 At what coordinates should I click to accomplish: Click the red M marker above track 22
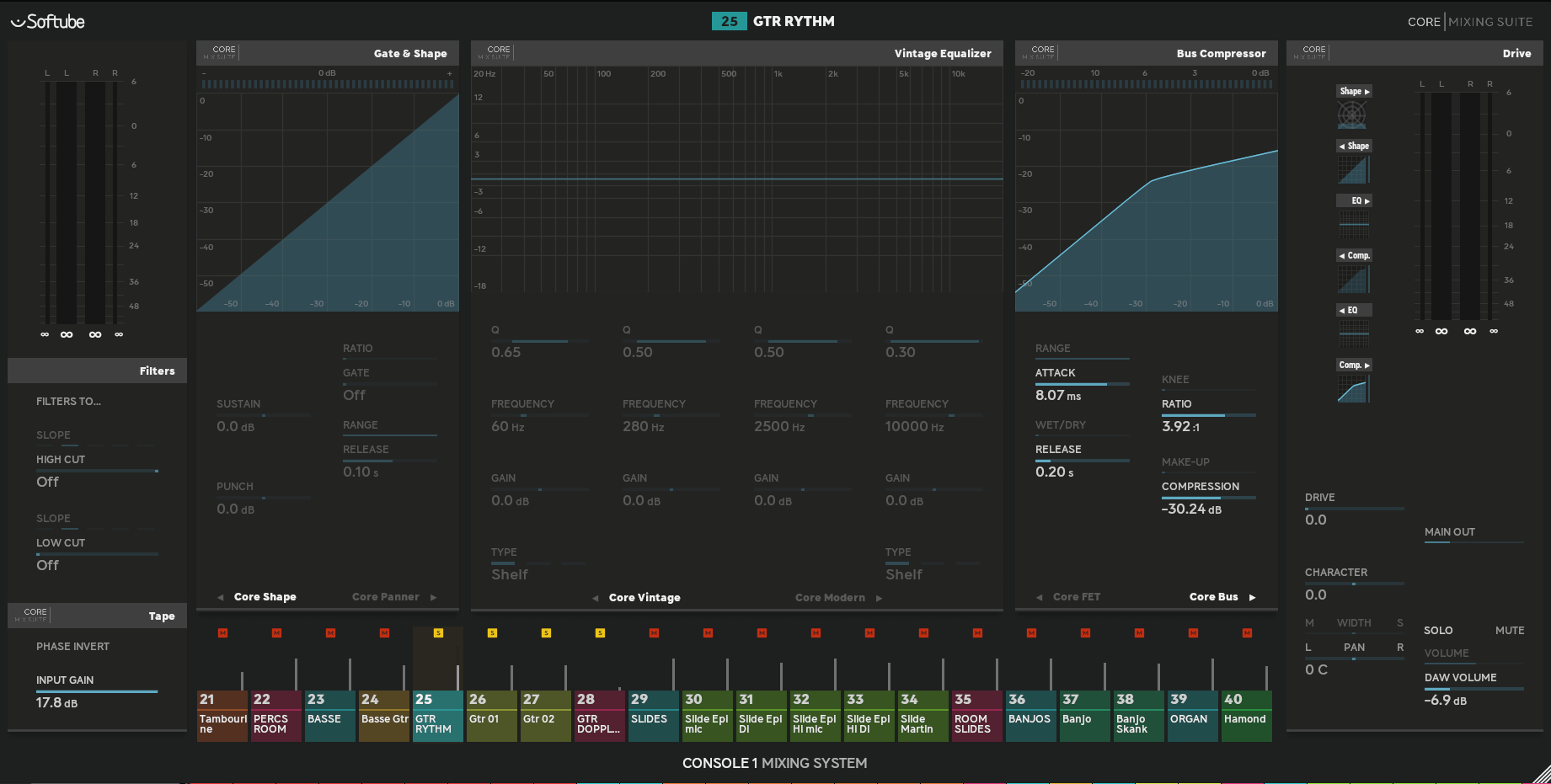click(x=276, y=632)
